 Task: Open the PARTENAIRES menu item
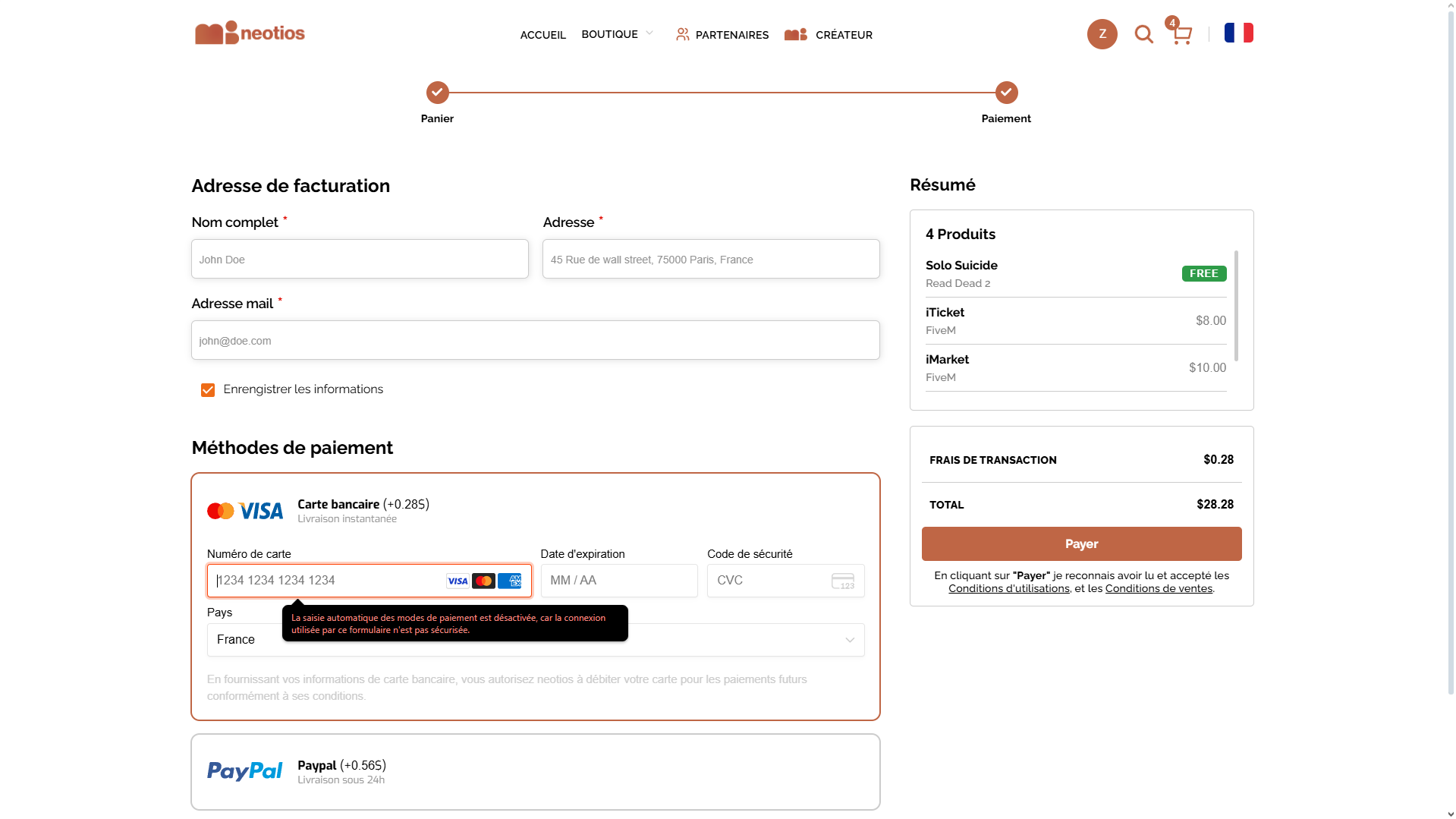[x=722, y=35]
